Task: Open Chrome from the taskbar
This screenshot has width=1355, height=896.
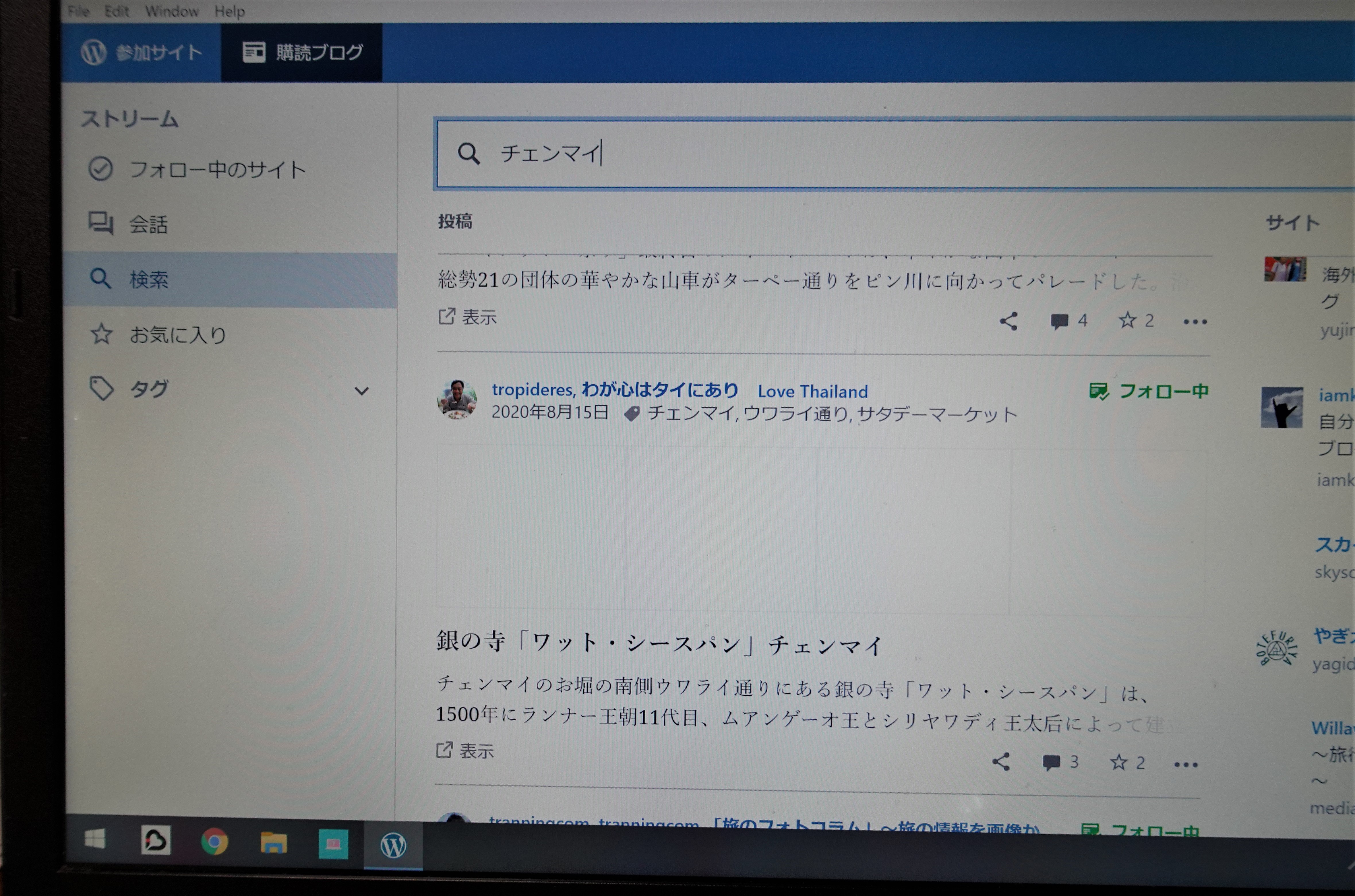Action: click(x=215, y=842)
